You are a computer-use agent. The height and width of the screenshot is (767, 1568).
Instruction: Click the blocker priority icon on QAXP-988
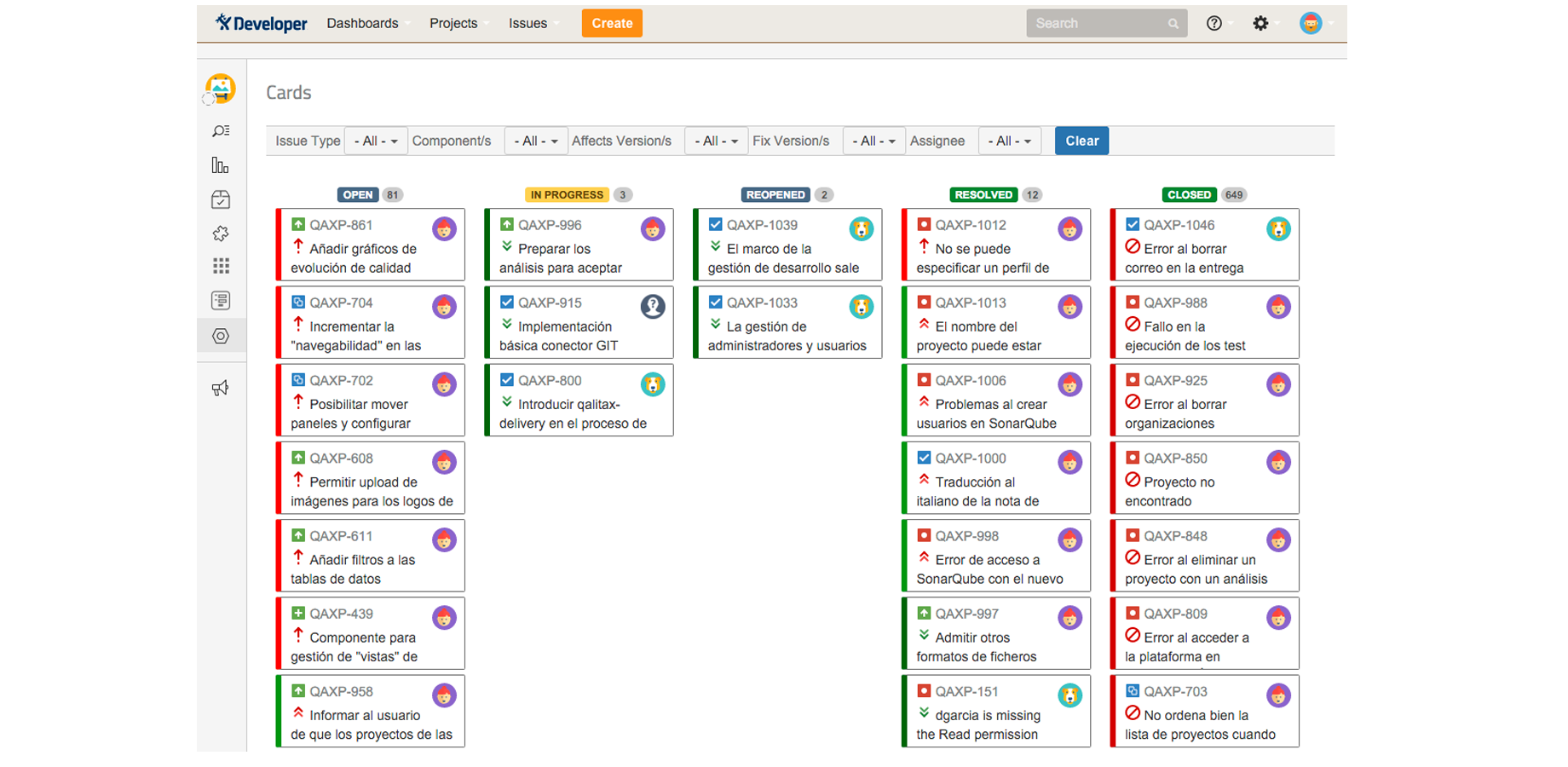click(x=1133, y=324)
